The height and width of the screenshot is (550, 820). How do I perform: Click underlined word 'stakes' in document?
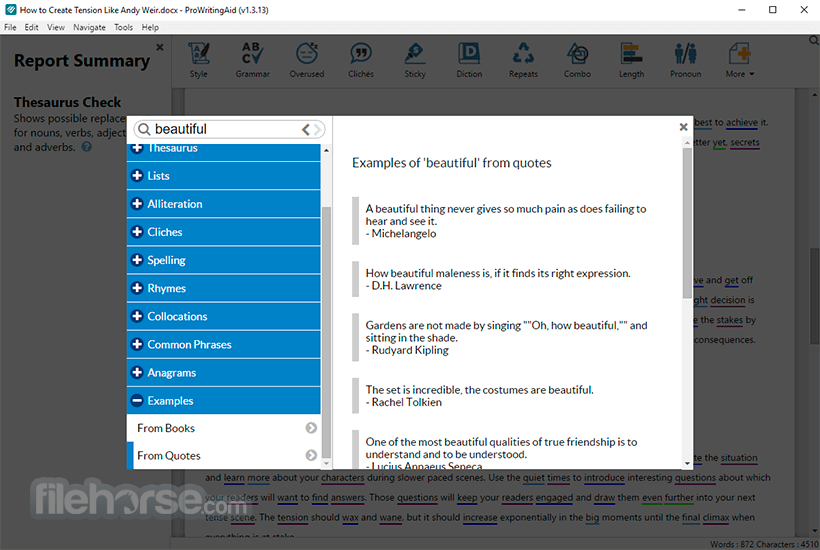(x=730, y=320)
